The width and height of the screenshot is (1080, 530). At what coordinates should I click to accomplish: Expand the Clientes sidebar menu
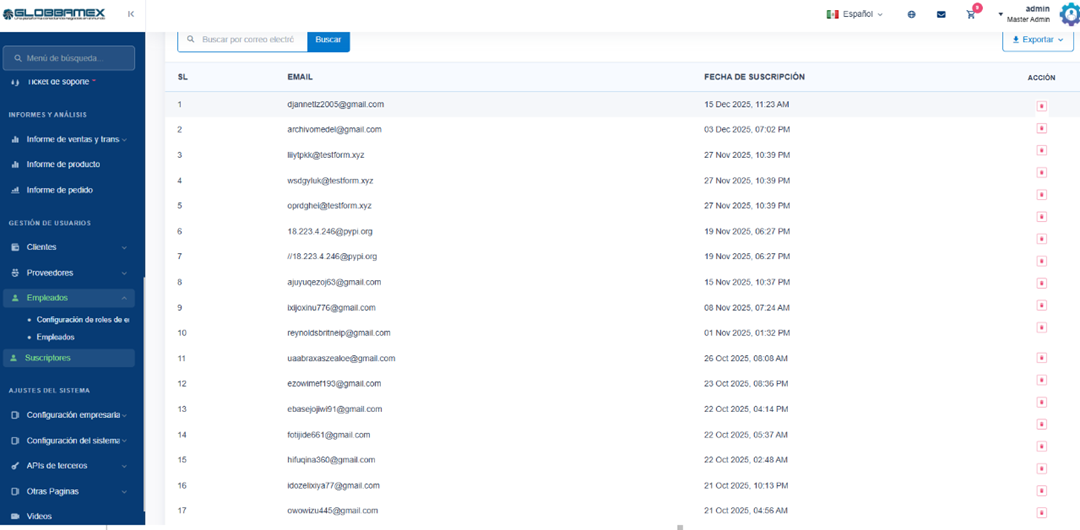pos(68,247)
